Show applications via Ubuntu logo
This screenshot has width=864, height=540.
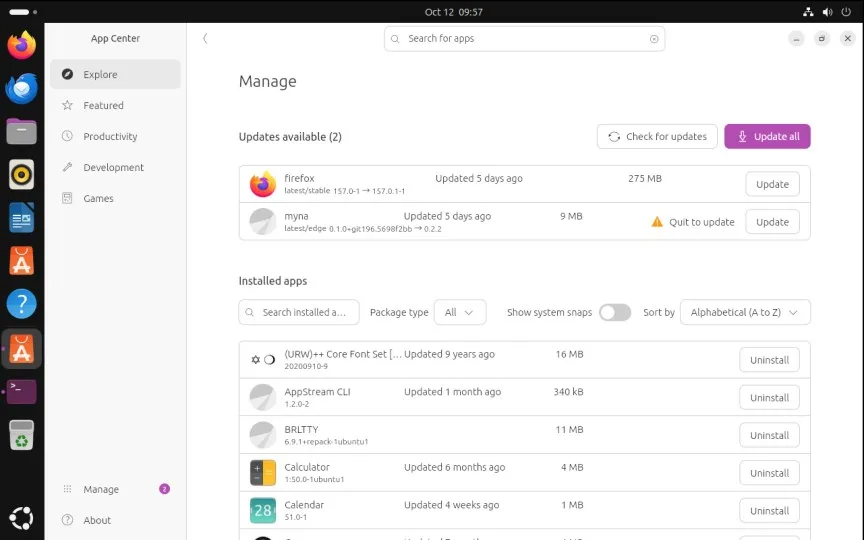(21, 518)
